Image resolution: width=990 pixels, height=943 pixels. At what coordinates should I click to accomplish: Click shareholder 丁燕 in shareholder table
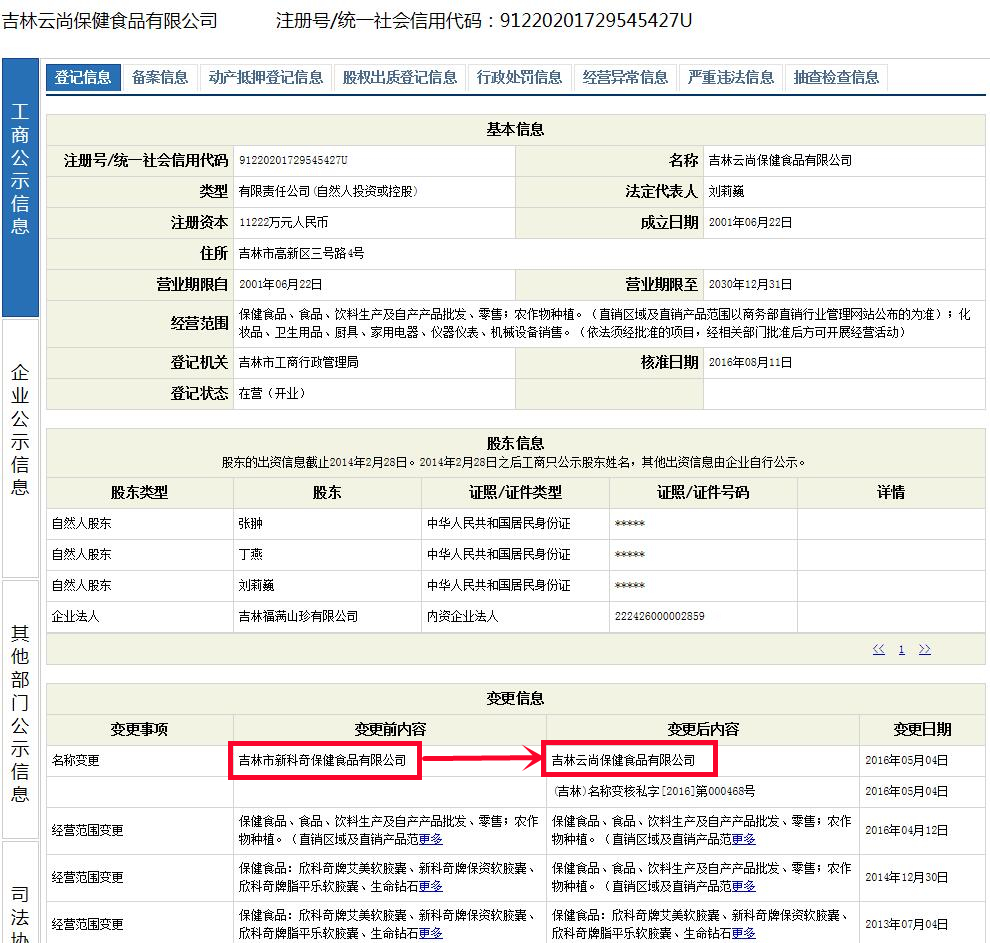point(251,554)
